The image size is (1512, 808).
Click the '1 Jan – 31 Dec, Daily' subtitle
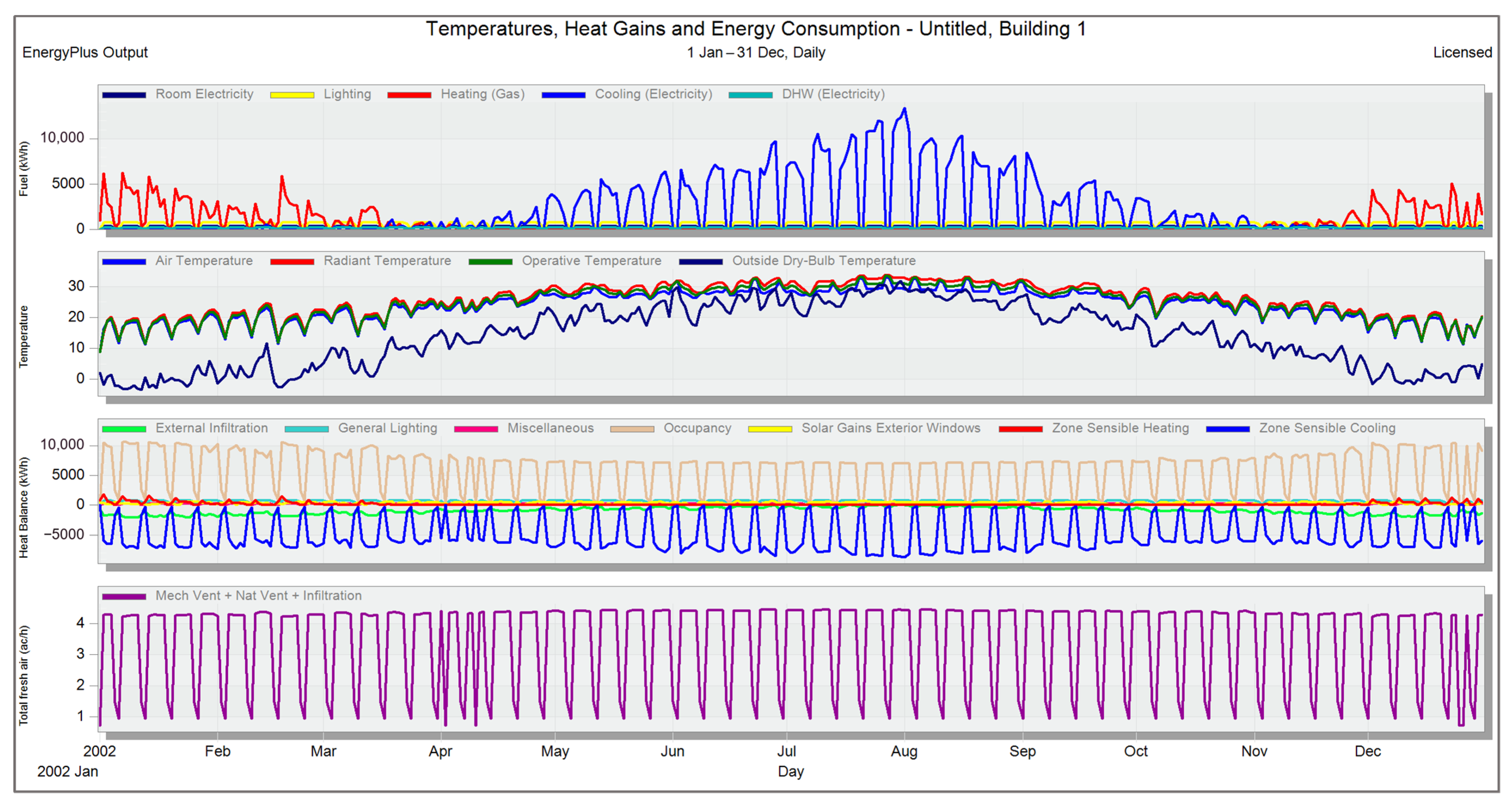point(756,52)
